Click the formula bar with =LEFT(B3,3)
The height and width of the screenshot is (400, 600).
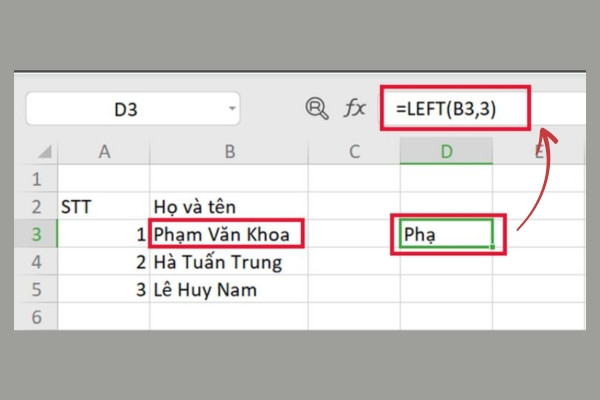click(455, 108)
